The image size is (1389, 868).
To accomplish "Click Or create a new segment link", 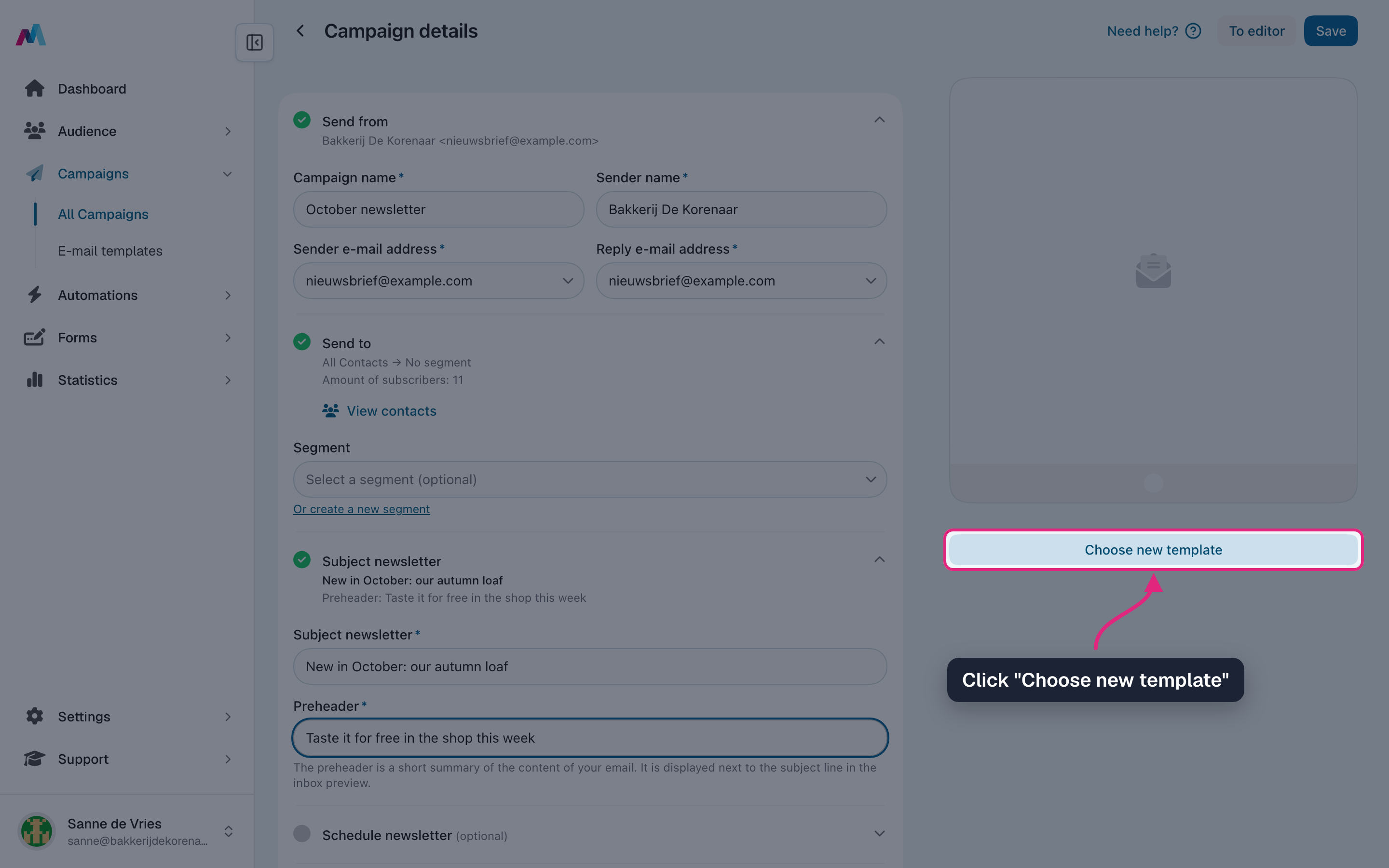I will click(362, 509).
